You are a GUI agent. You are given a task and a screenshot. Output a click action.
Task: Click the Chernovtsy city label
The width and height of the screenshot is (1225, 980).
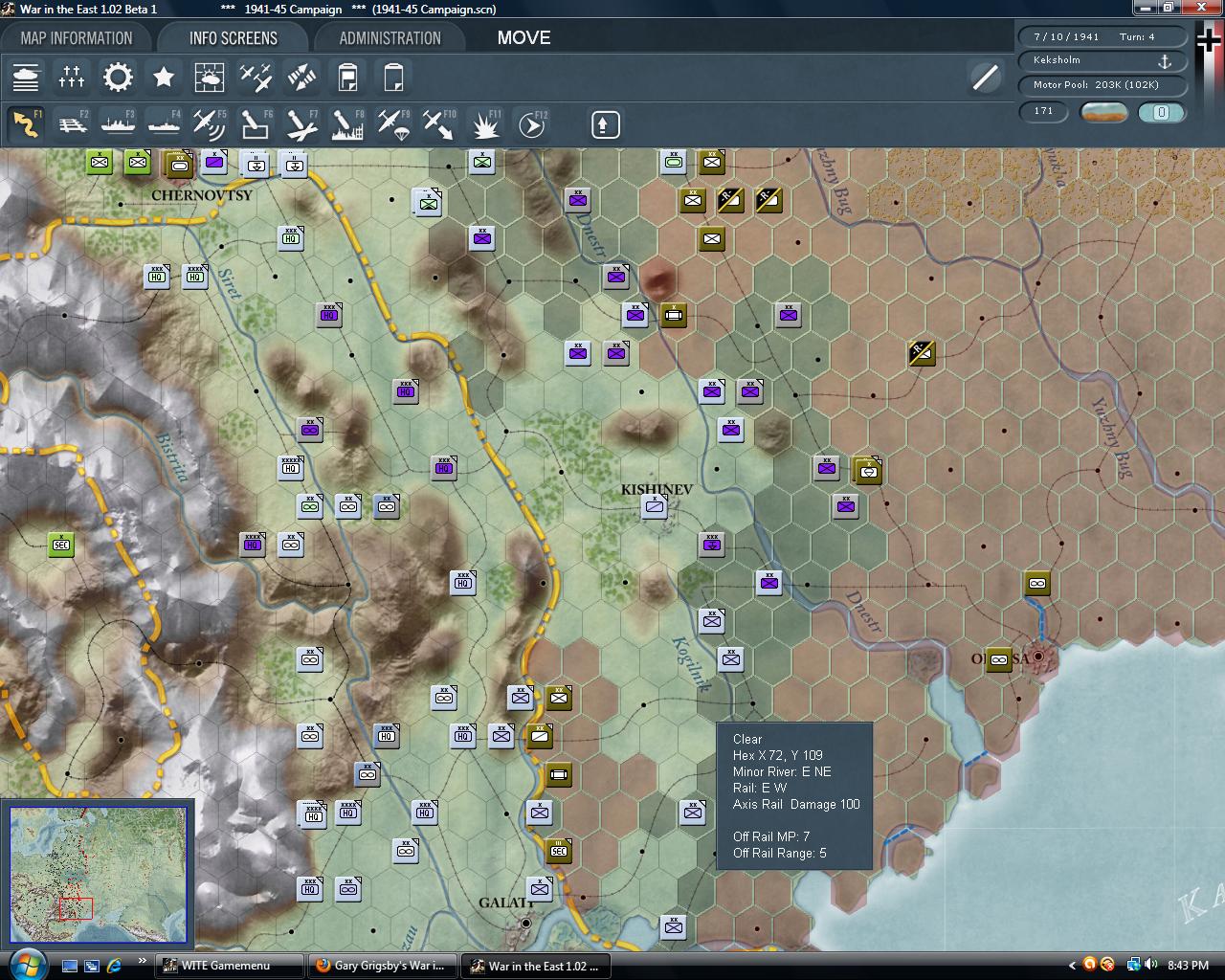point(202,195)
